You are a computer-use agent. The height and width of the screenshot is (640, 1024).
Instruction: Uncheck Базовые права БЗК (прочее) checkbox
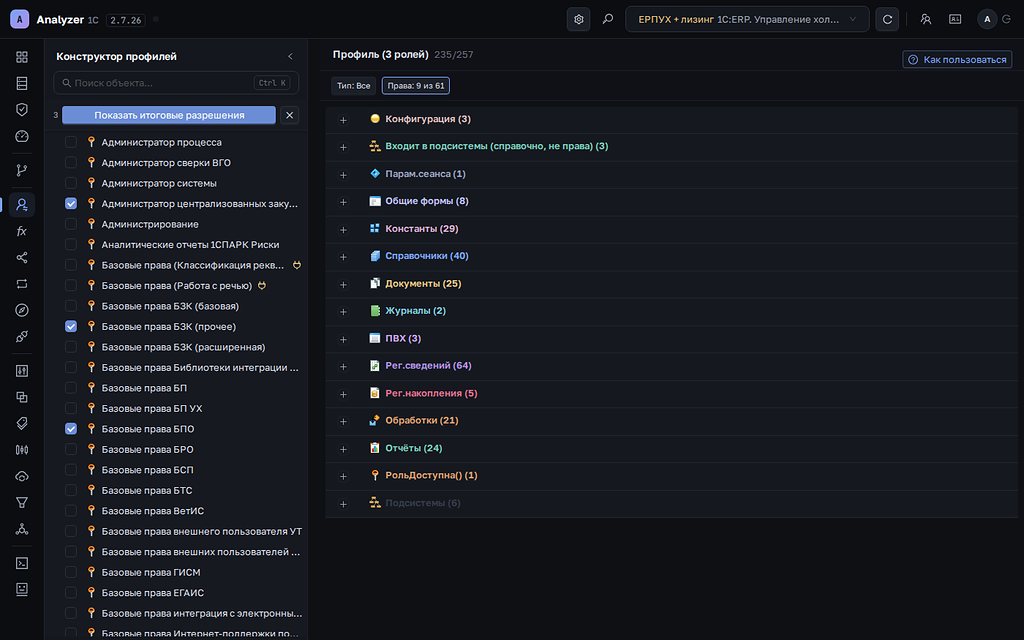pyautogui.click(x=71, y=327)
